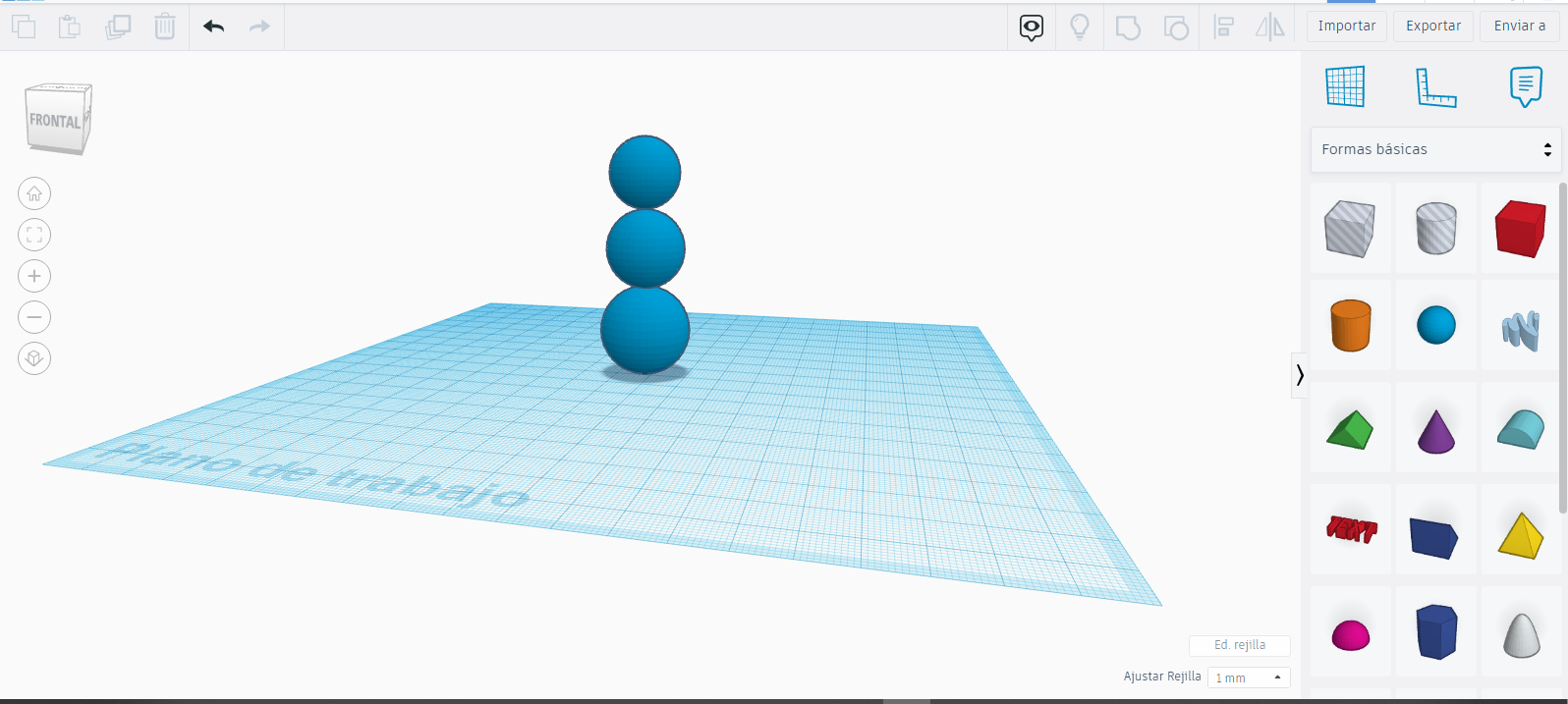Pick the teal round roof shape
Image resolution: width=1568 pixels, height=704 pixels.
click(x=1521, y=430)
